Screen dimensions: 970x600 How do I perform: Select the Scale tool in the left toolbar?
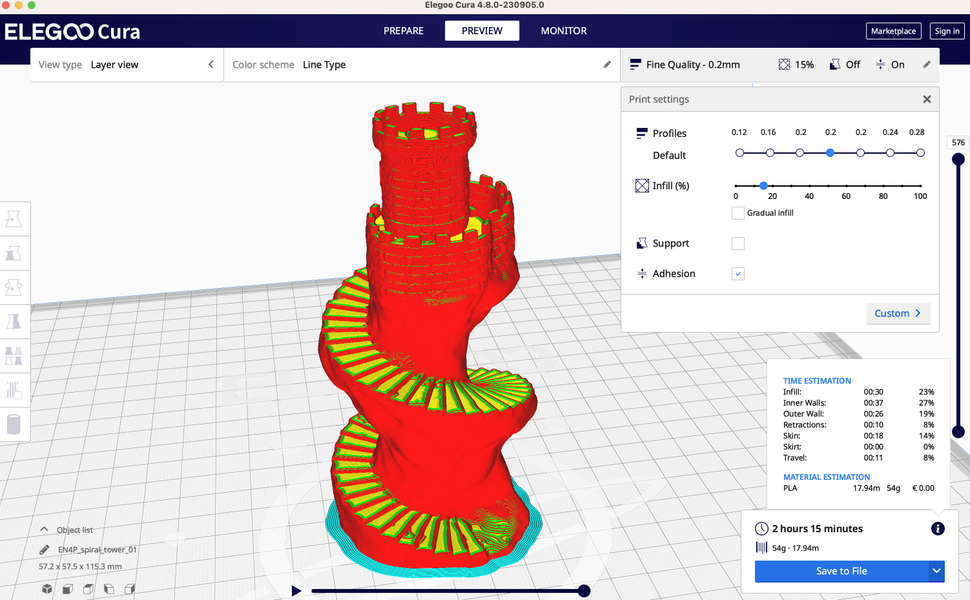point(15,253)
